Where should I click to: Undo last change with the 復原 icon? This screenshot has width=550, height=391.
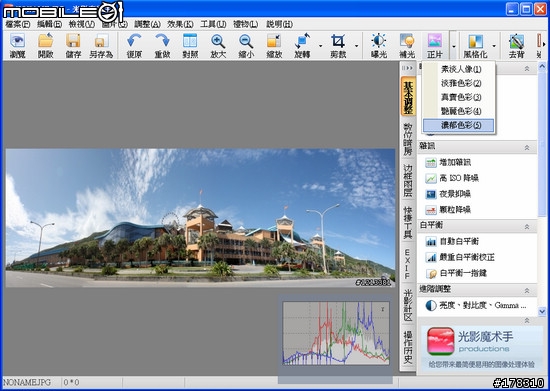pyautogui.click(x=134, y=46)
